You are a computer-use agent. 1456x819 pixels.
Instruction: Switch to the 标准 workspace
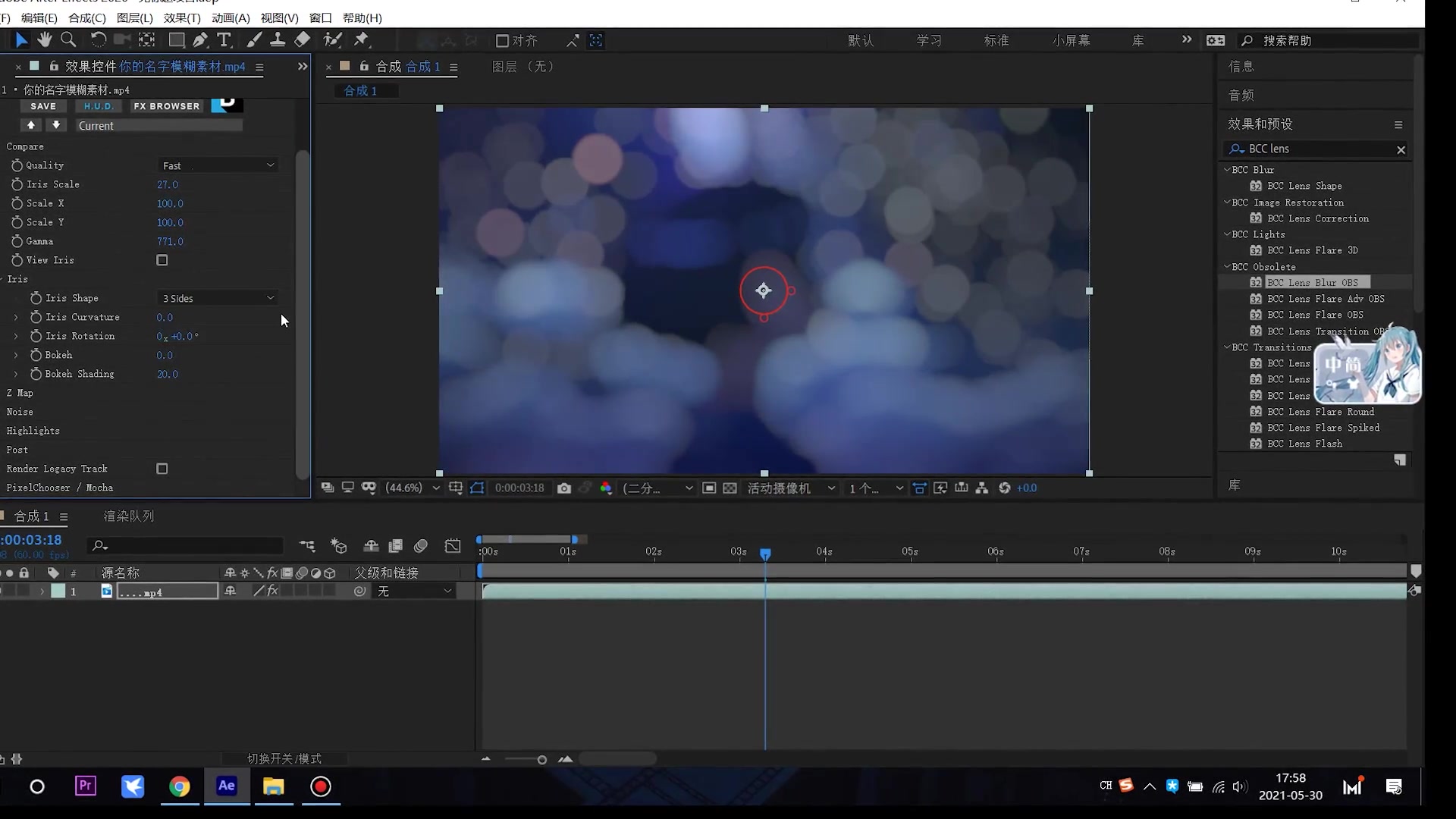[996, 40]
